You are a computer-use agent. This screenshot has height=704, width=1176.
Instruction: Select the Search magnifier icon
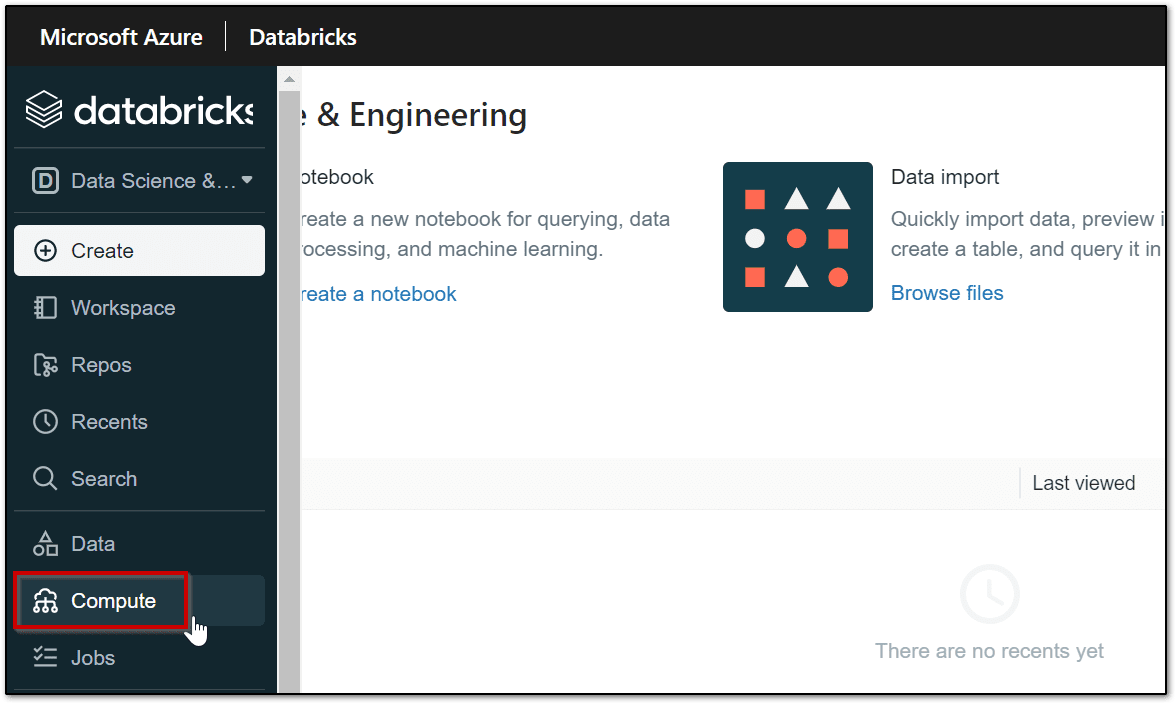[45, 478]
